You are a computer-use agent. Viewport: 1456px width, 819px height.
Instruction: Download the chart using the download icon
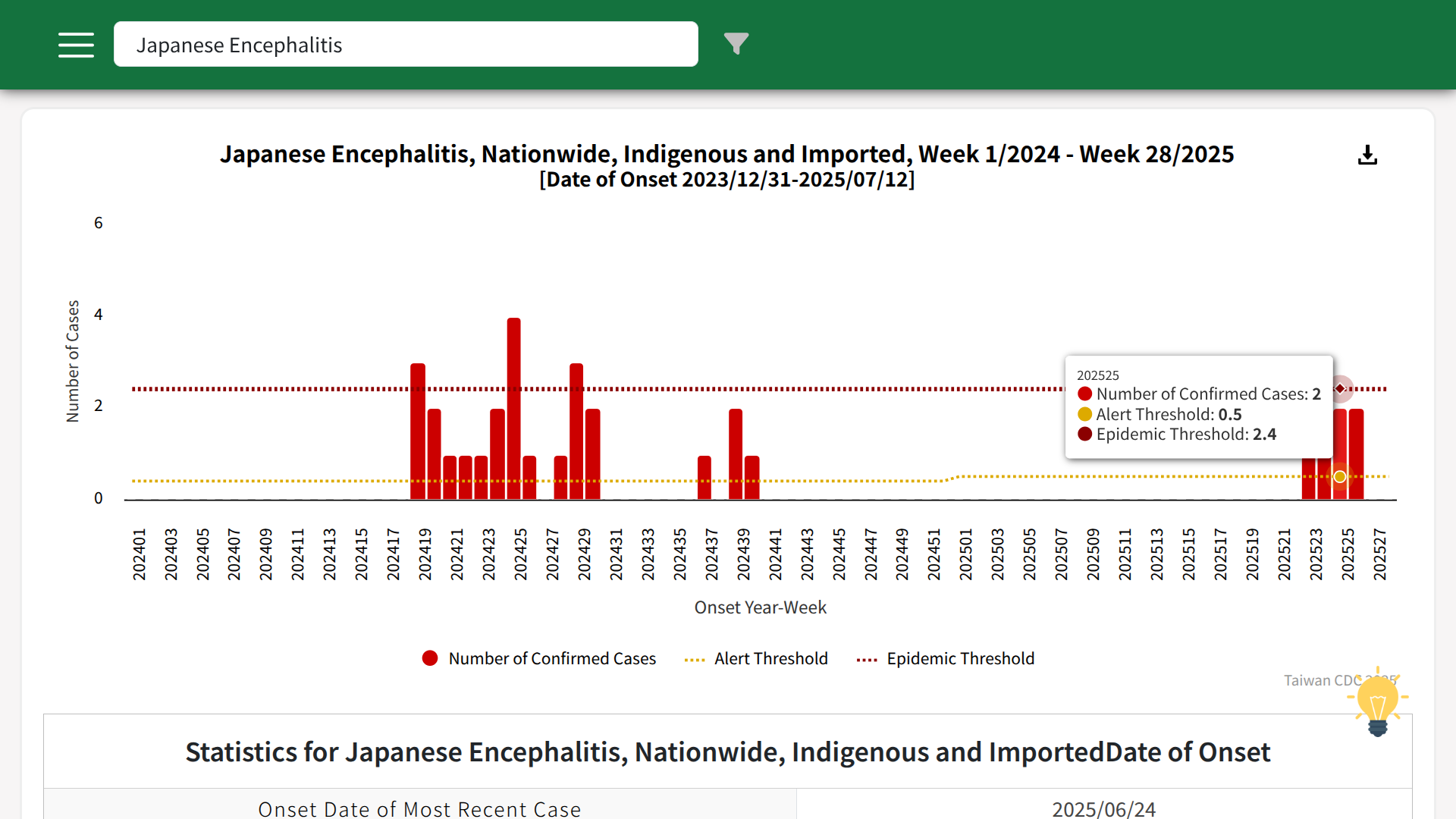(x=1367, y=155)
